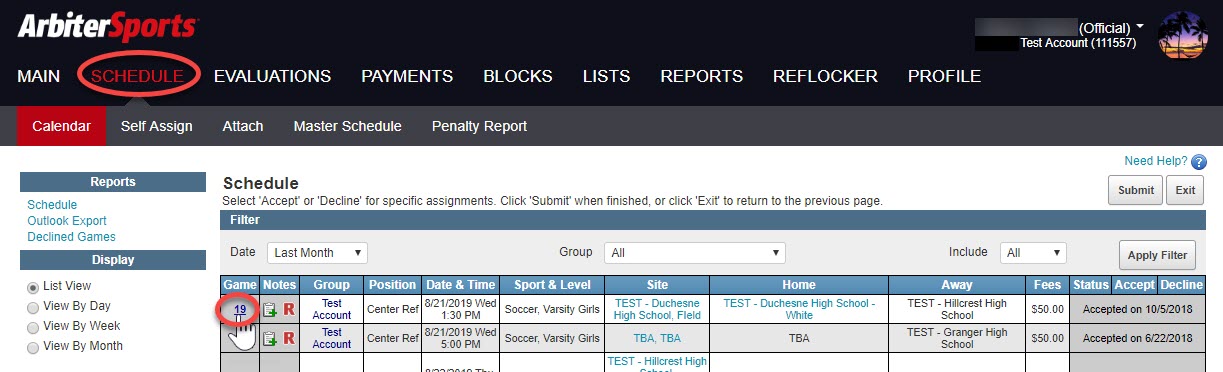The image size is (1223, 372).
Task: Switch to the Attach tab
Action: pos(243,126)
